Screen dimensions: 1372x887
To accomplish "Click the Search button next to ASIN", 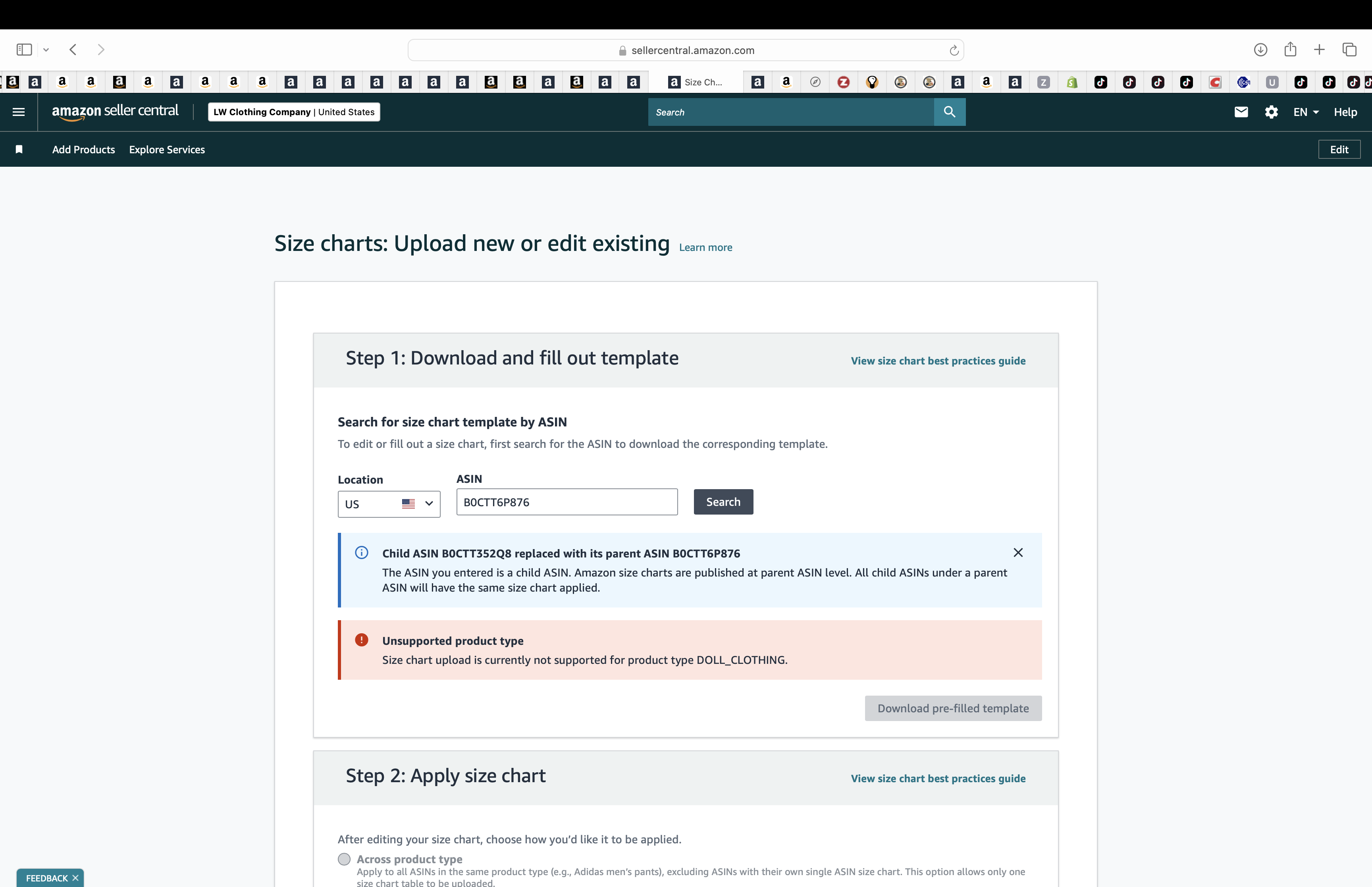I will 723,502.
